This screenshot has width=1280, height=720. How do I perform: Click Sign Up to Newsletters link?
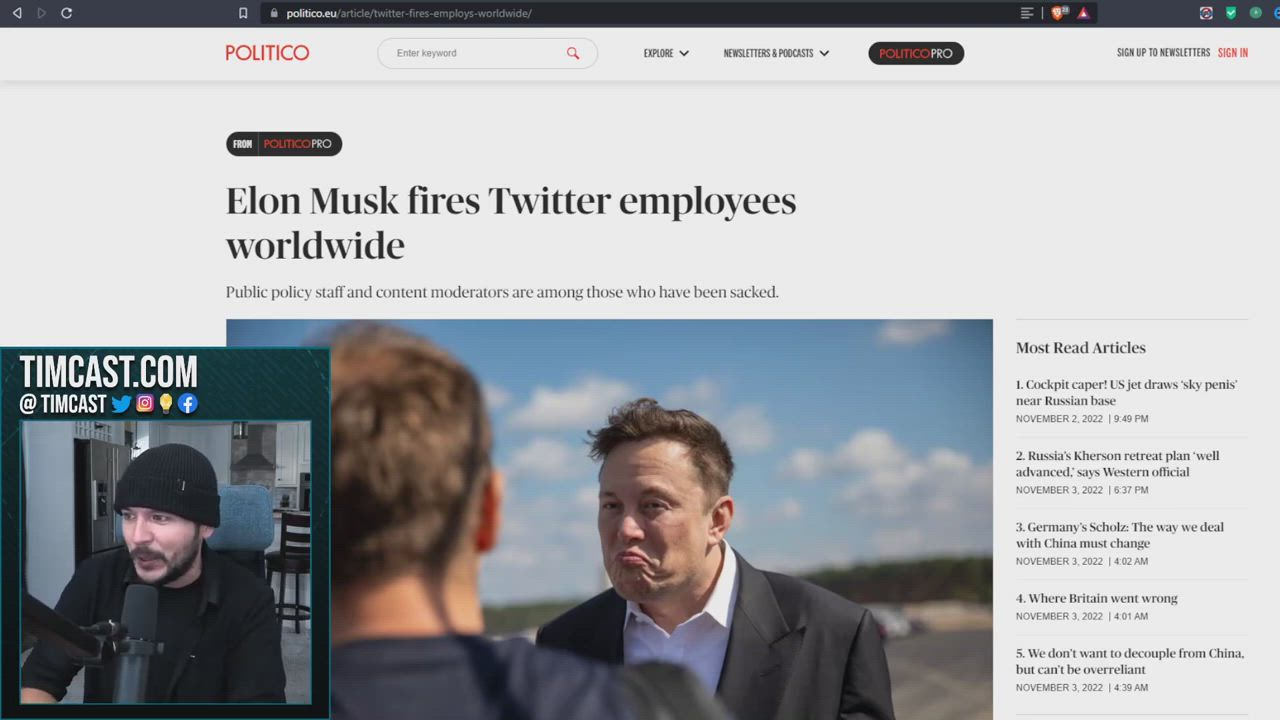(1163, 52)
